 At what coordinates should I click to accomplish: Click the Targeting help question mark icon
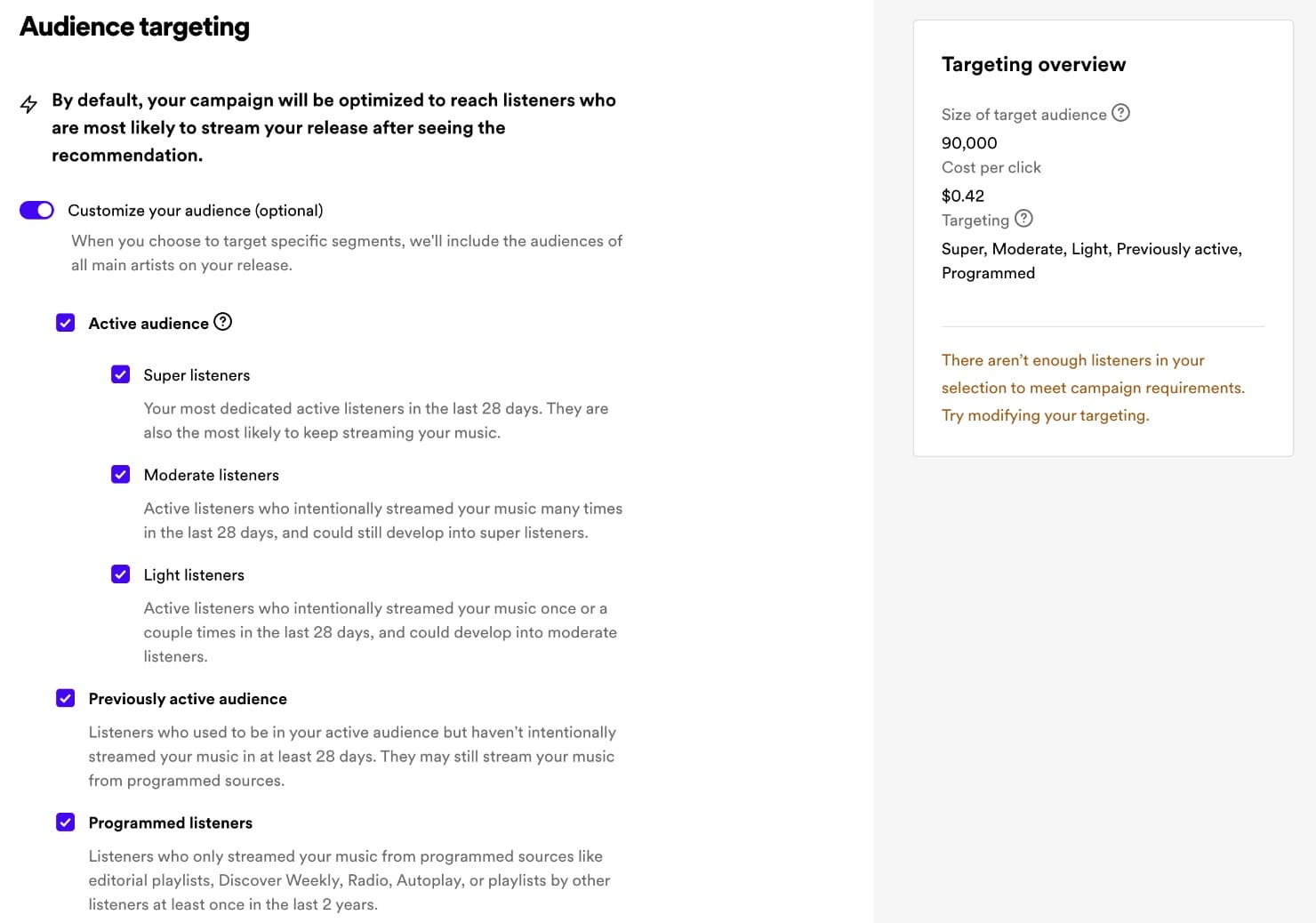coord(1023,219)
